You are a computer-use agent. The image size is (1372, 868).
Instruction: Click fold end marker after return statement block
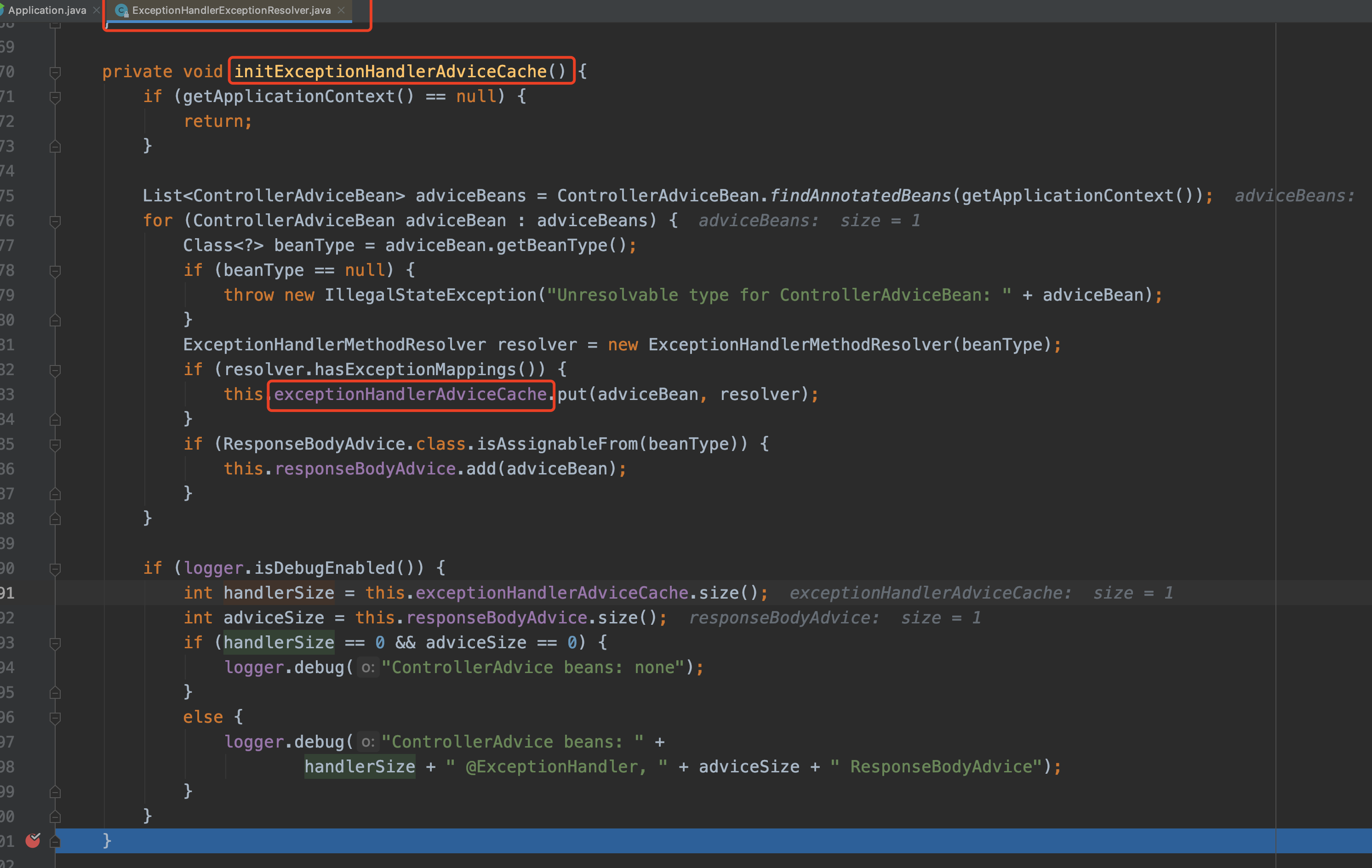point(55,146)
